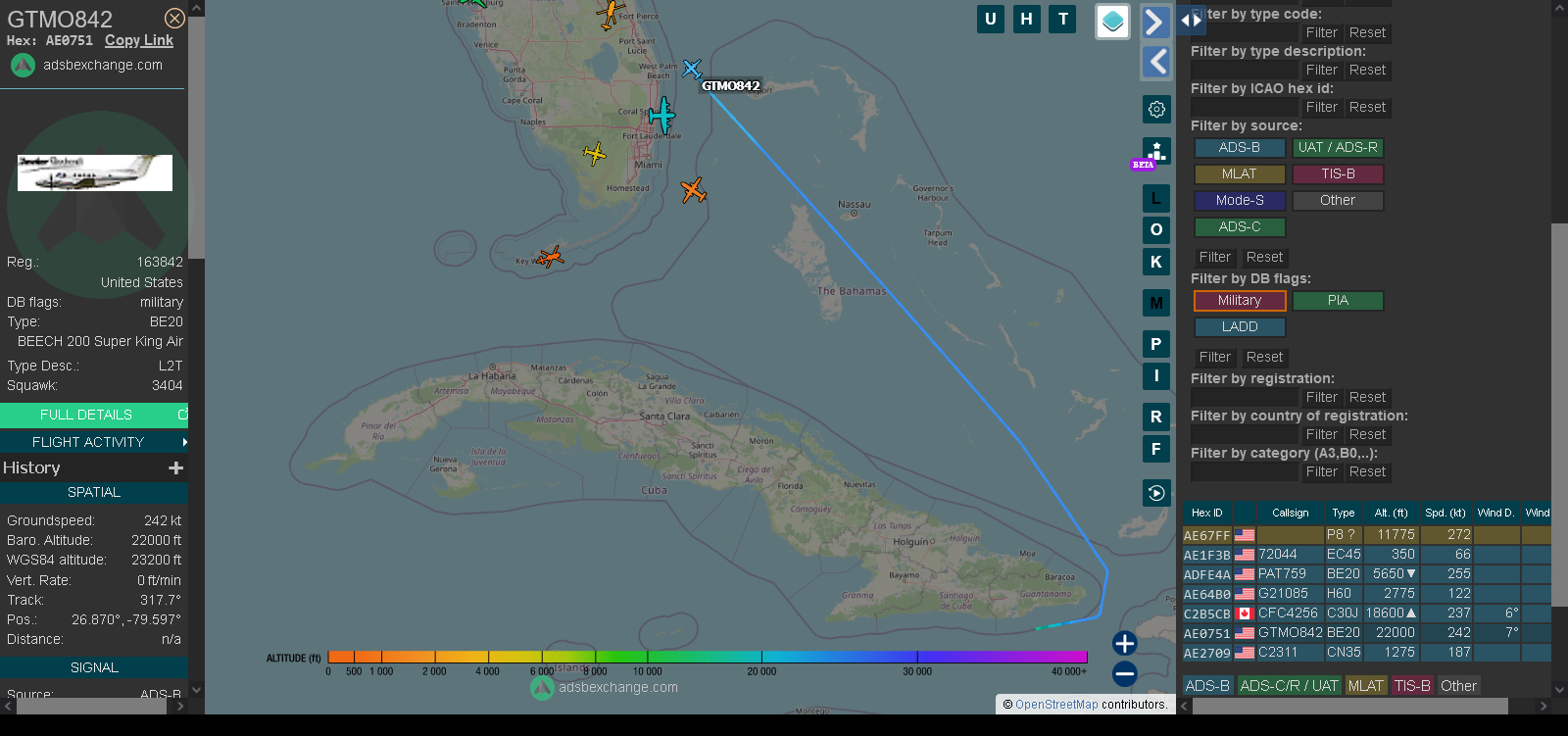
Task: Click the MLAT legend swatch below table
Action: tap(1365, 686)
